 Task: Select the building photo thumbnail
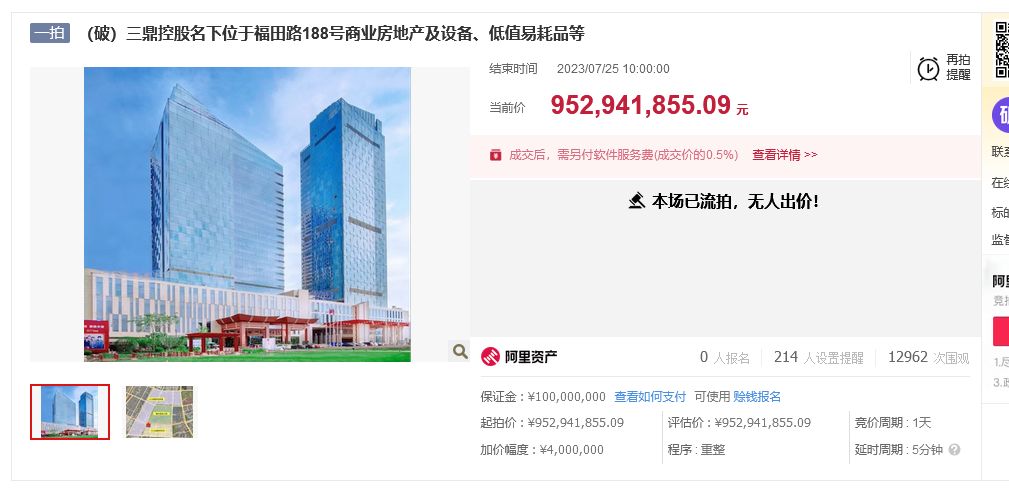pos(69,412)
